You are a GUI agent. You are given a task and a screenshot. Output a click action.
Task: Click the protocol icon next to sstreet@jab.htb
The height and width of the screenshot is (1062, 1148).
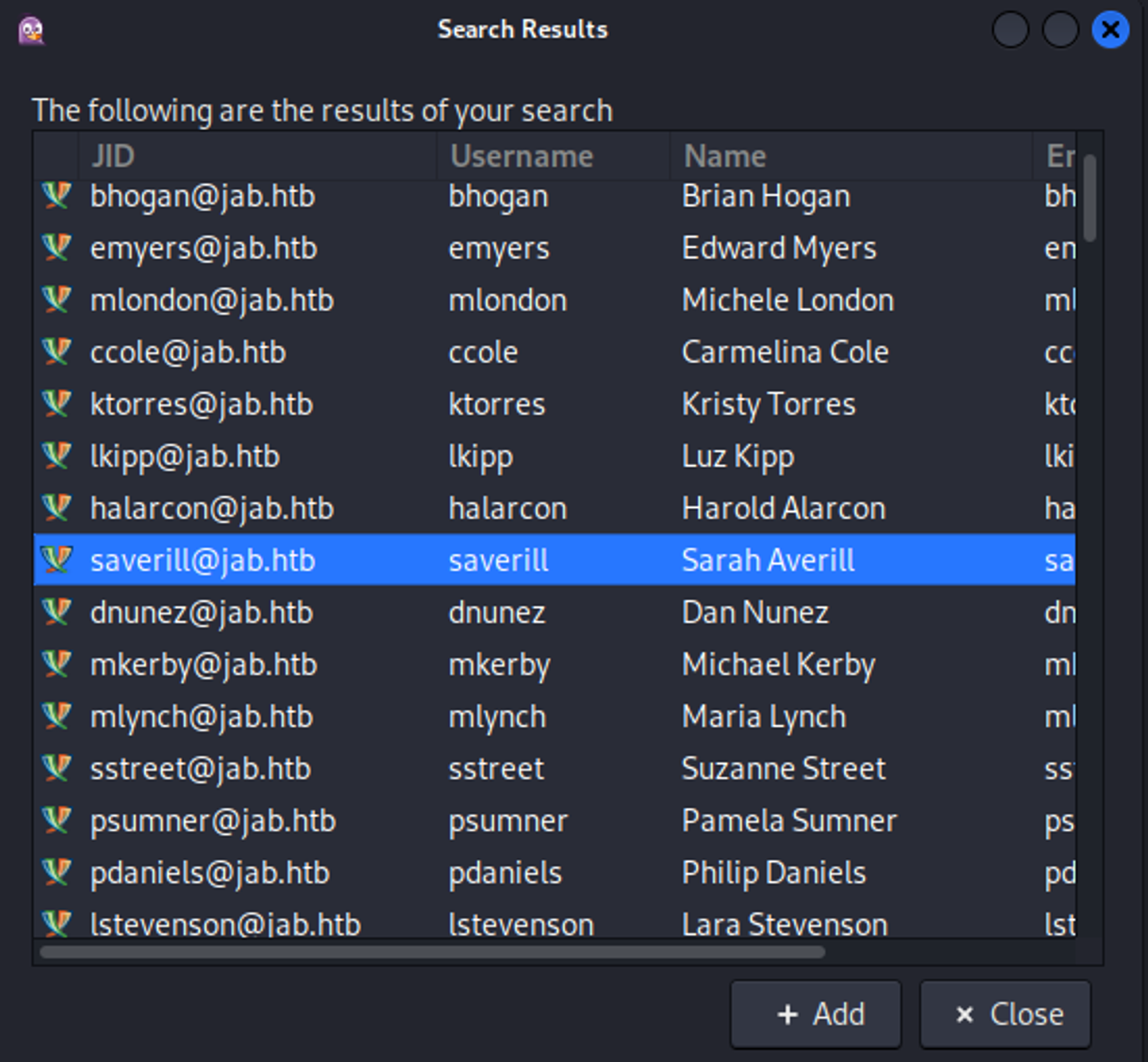[56, 768]
